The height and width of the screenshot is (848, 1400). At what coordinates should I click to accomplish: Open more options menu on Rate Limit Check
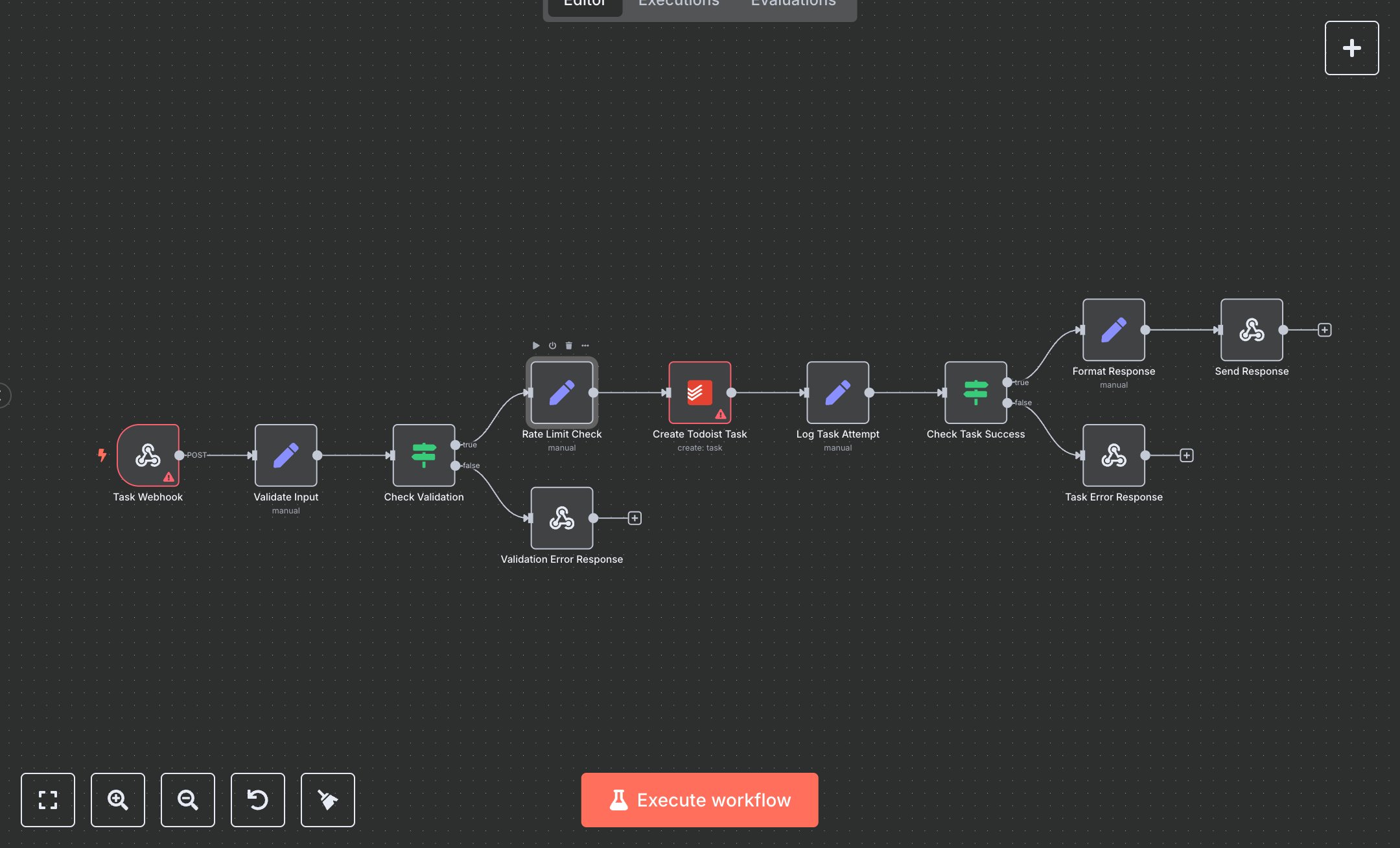coord(585,346)
